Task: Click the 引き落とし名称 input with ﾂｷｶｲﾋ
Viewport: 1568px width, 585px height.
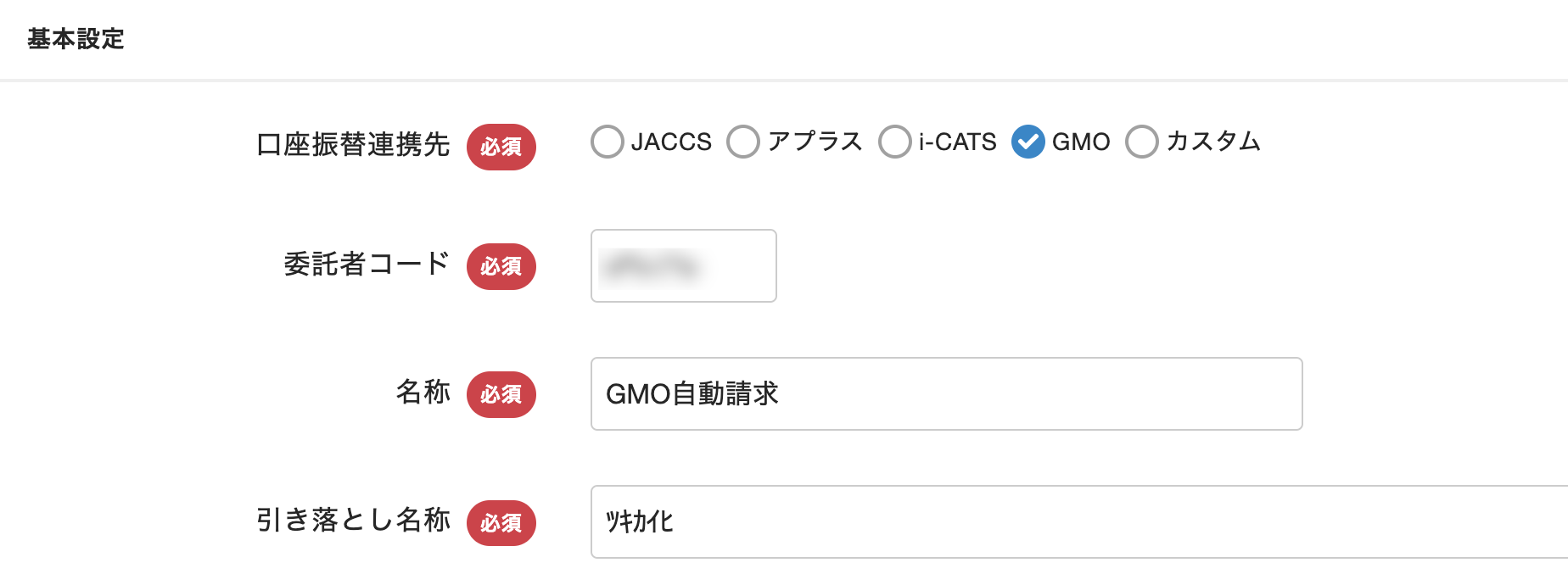Action: (x=1078, y=522)
